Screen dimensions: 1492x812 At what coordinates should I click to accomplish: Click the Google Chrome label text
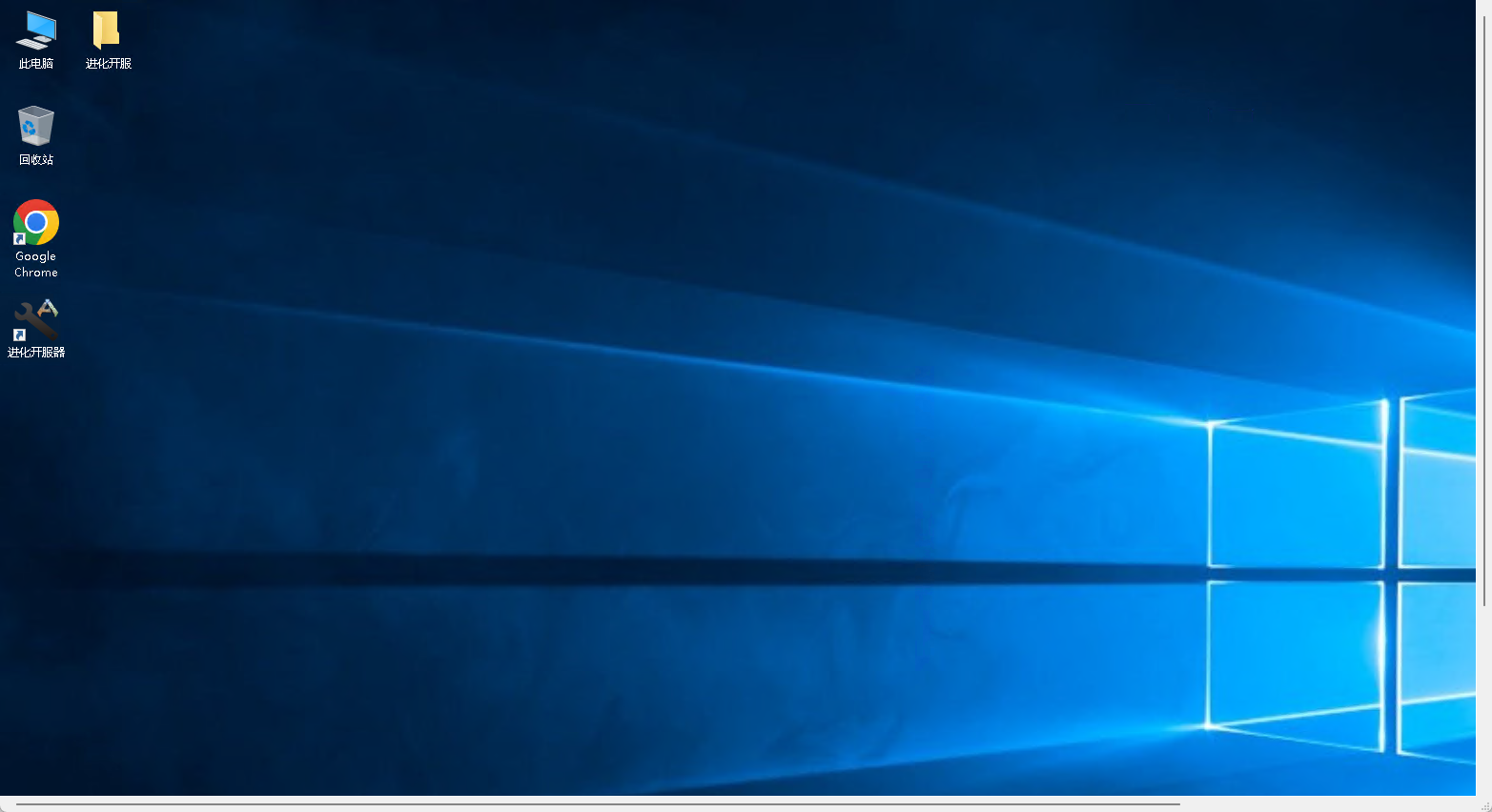point(36,264)
